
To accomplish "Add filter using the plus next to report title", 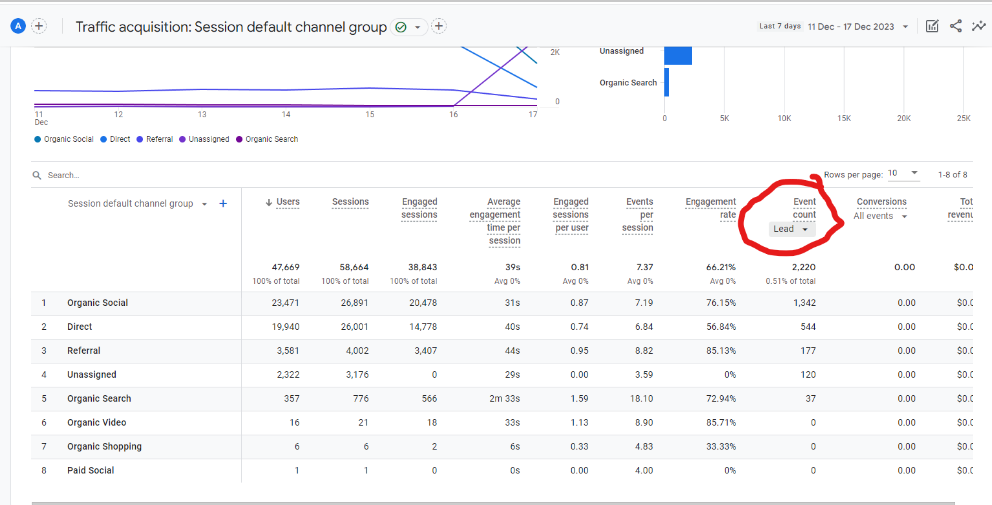I will [x=439, y=27].
